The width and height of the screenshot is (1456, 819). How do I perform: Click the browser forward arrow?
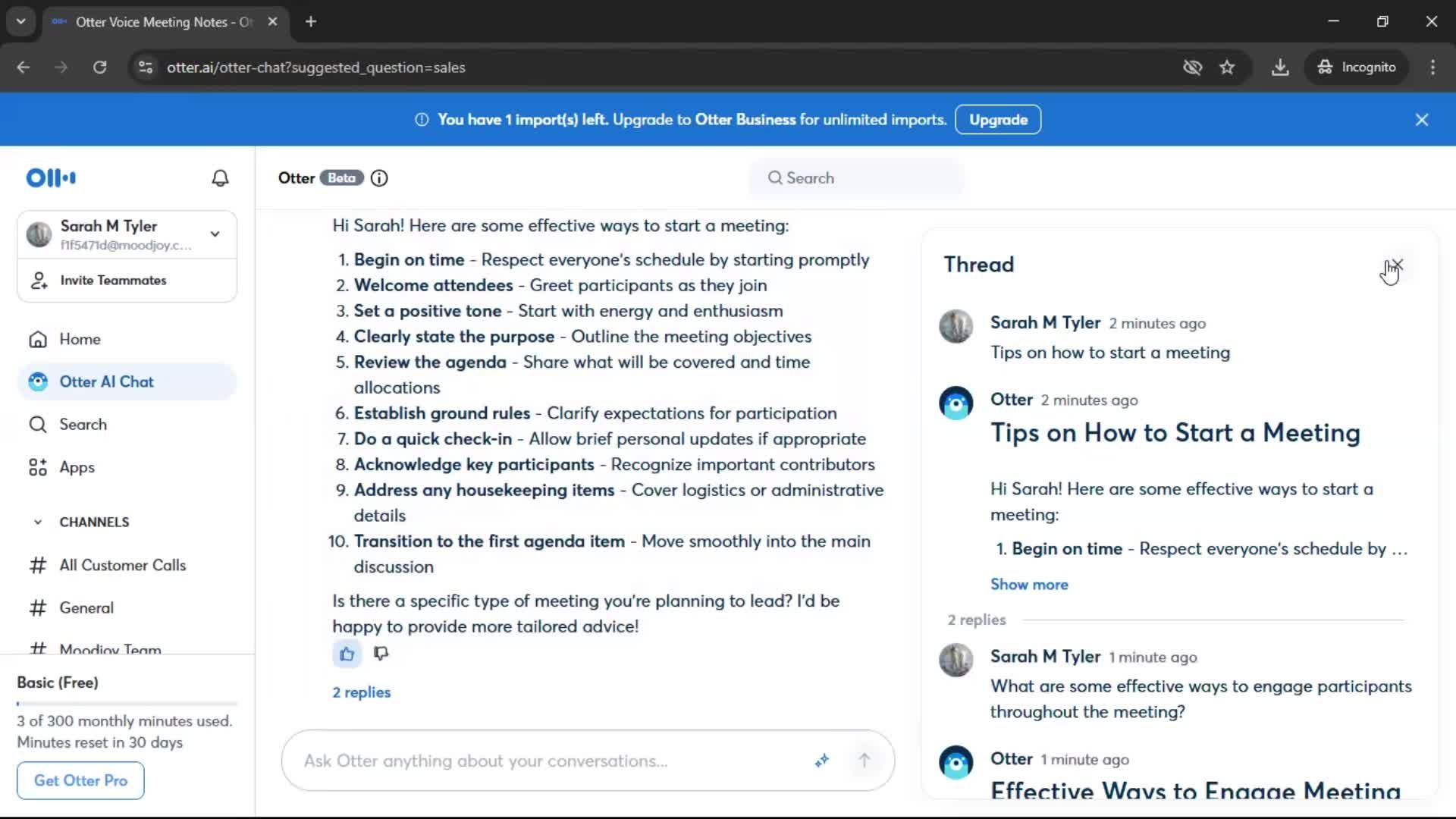tap(61, 67)
